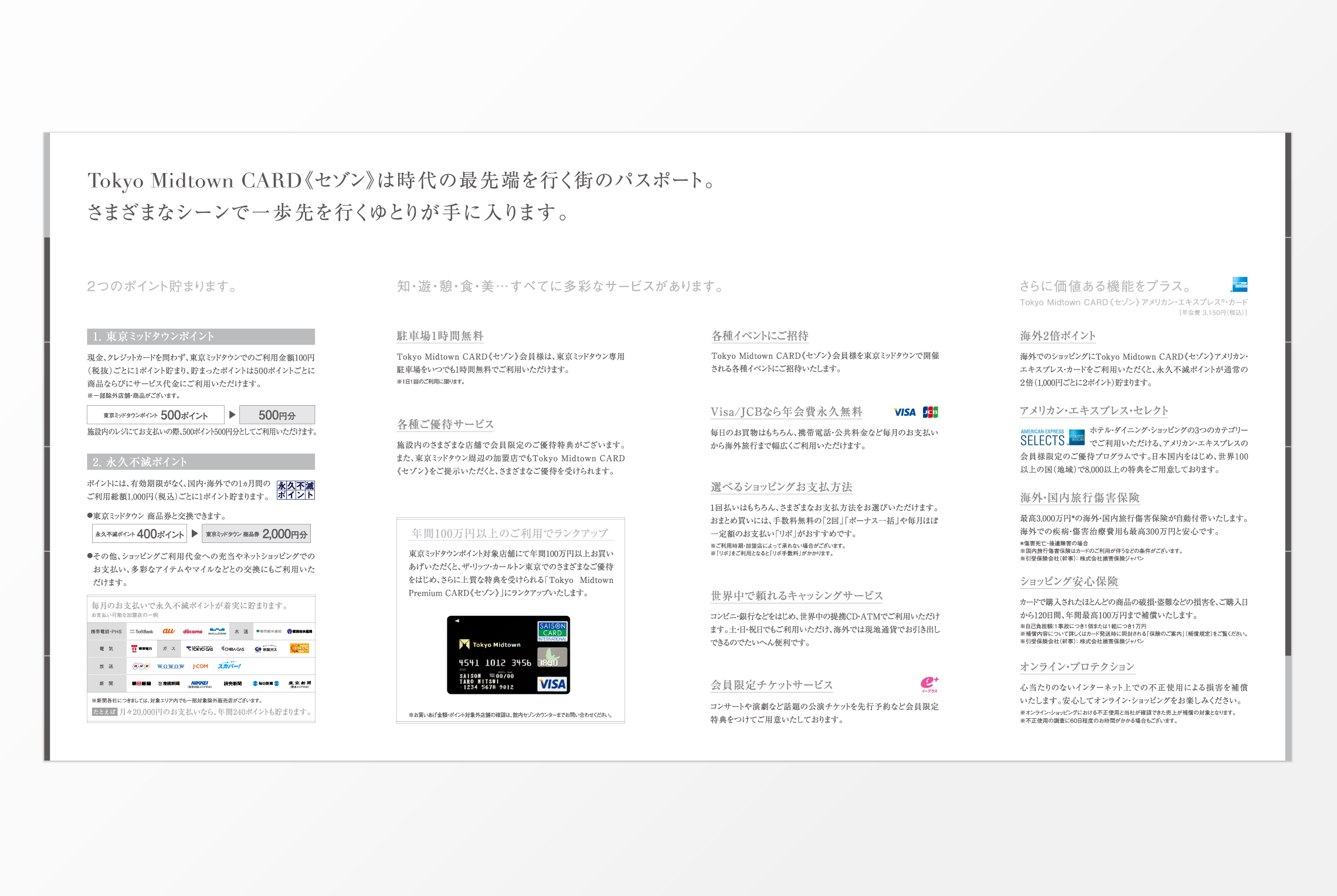This screenshot has width=1337, height=896.
Task: Click the 駐車場1時間無料 heading
Action: point(440,336)
